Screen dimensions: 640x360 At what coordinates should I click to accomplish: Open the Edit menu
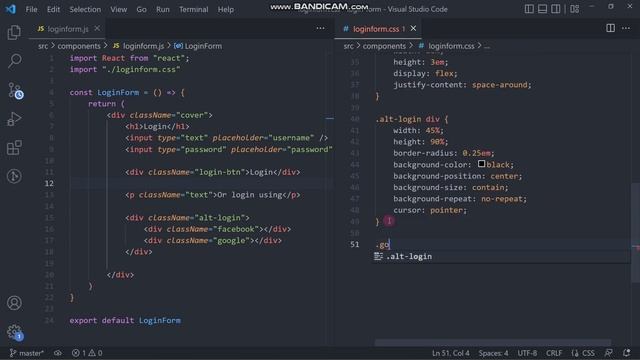pos(53,9)
